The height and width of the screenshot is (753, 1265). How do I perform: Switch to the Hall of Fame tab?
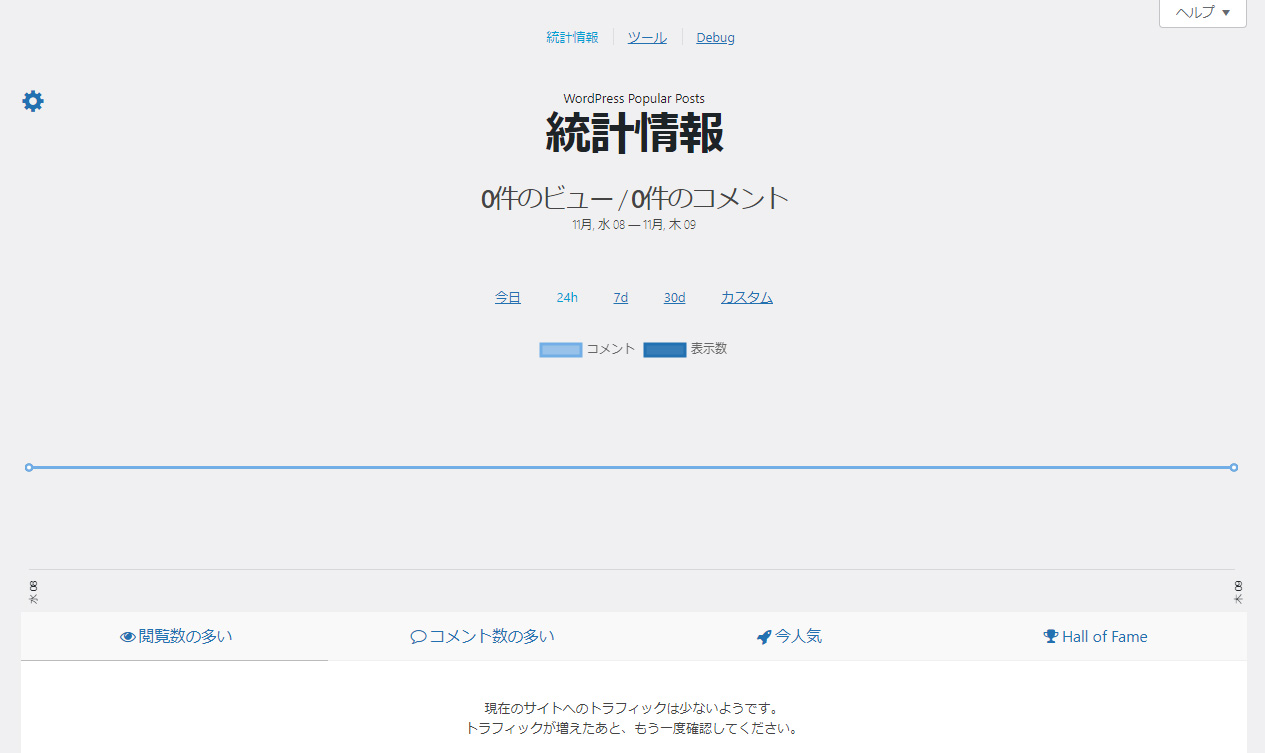tap(1095, 636)
